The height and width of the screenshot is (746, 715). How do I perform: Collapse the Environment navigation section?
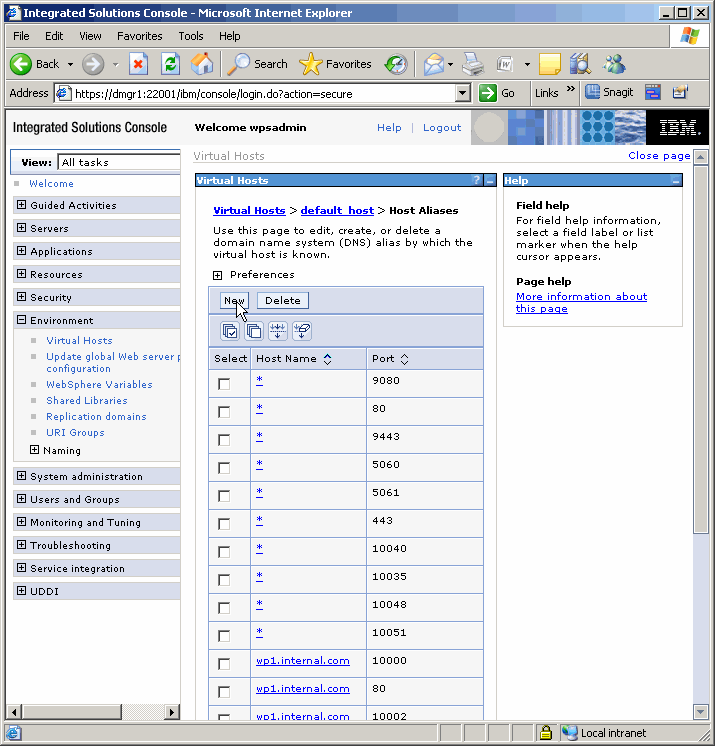[x=22, y=321]
